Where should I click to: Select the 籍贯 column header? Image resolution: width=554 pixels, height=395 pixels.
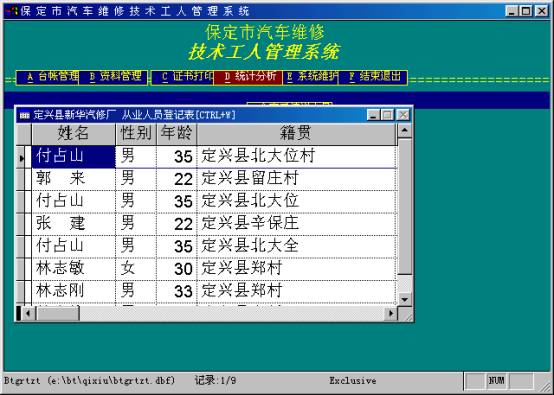(x=296, y=134)
